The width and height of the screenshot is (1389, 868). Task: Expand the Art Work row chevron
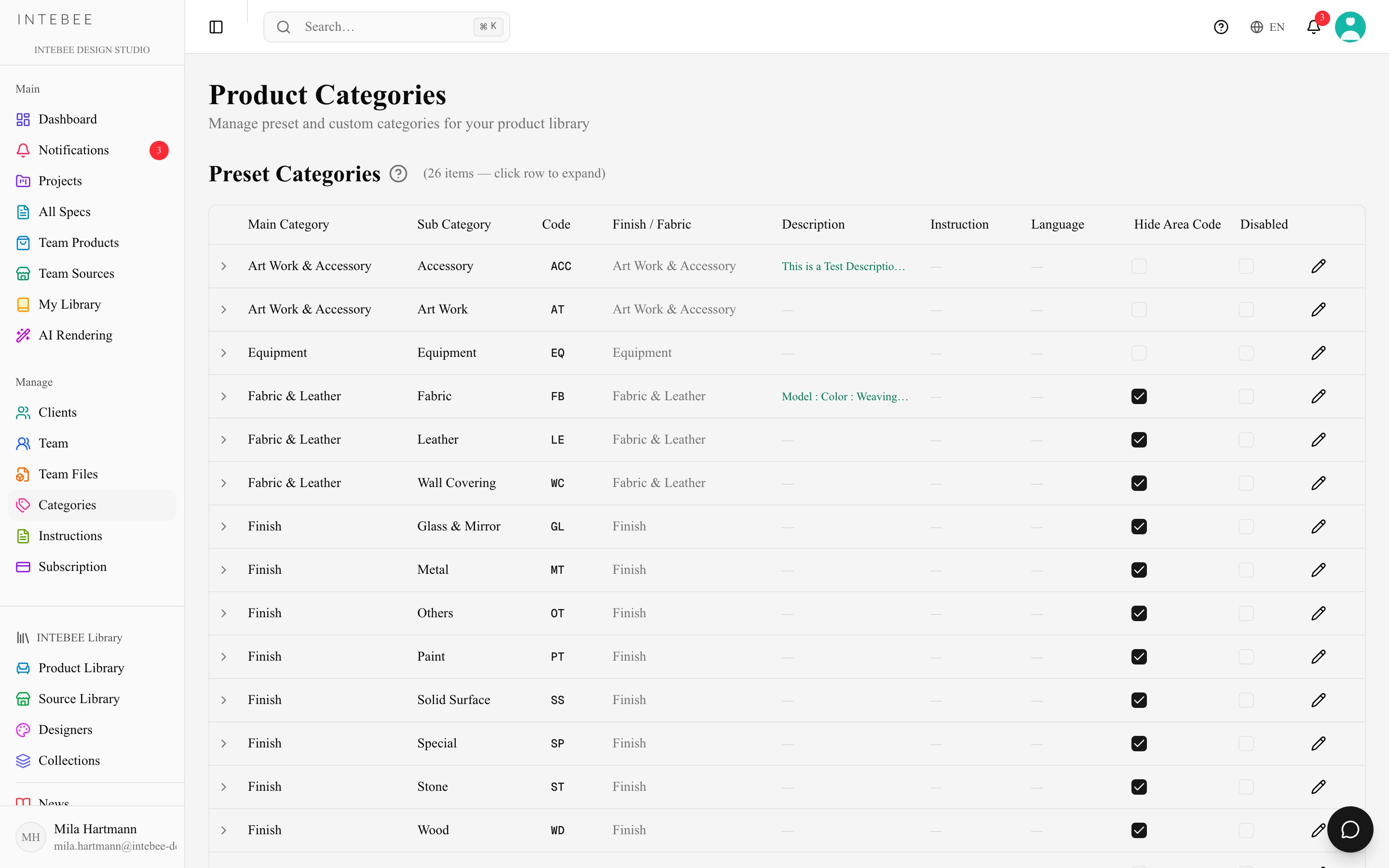coord(224,310)
